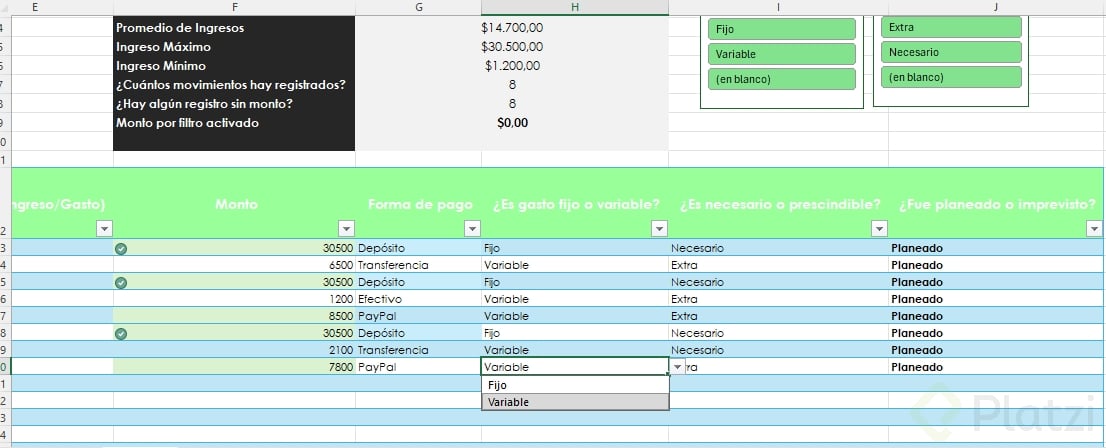Viewport: 1106px width, 448px height.
Task: Select the Efectivo payment cell
Action: (x=419, y=299)
